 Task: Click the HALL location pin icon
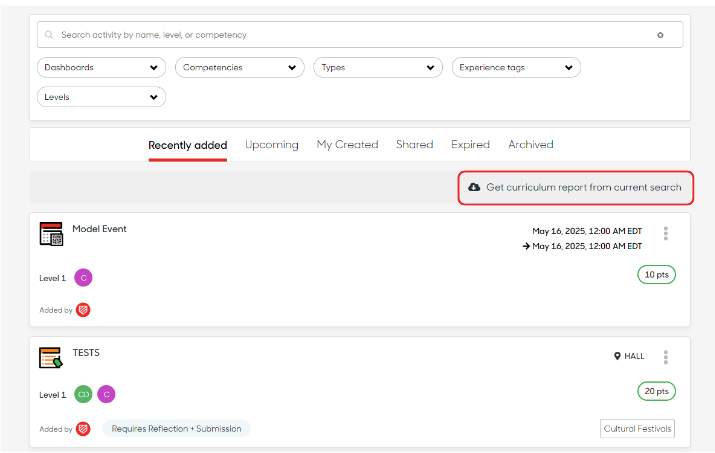click(617, 356)
